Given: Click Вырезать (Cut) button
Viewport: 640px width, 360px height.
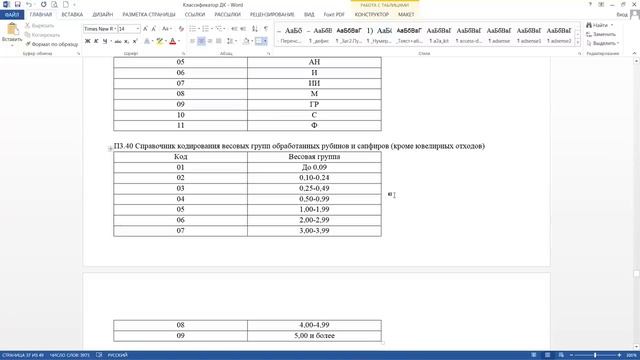Looking at the screenshot, I should [x=40, y=26].
